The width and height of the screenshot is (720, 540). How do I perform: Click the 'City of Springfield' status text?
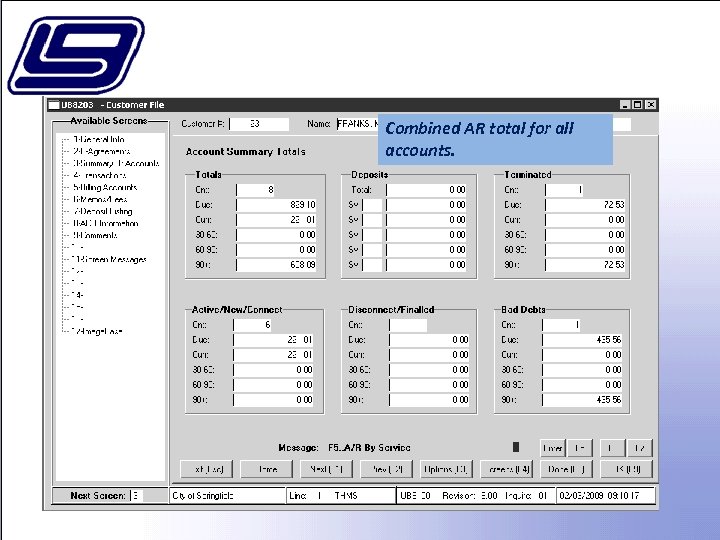(202, 496)
